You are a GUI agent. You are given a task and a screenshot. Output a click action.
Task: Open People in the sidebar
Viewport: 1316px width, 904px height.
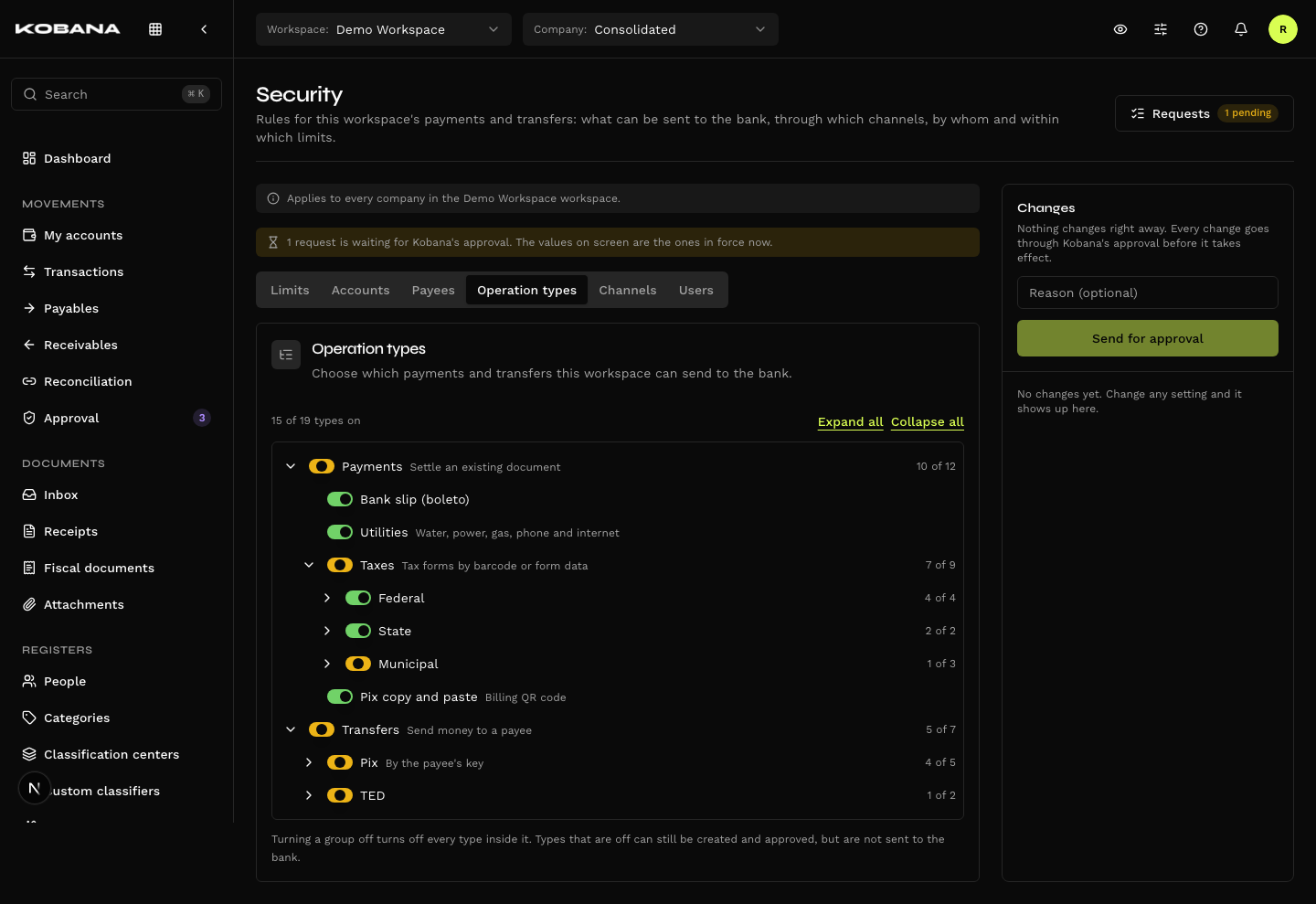click(116, 681)
